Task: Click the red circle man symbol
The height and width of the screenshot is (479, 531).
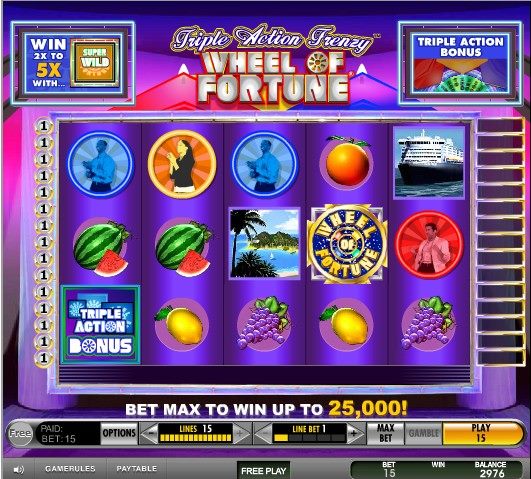Action: tap(429, 245)
